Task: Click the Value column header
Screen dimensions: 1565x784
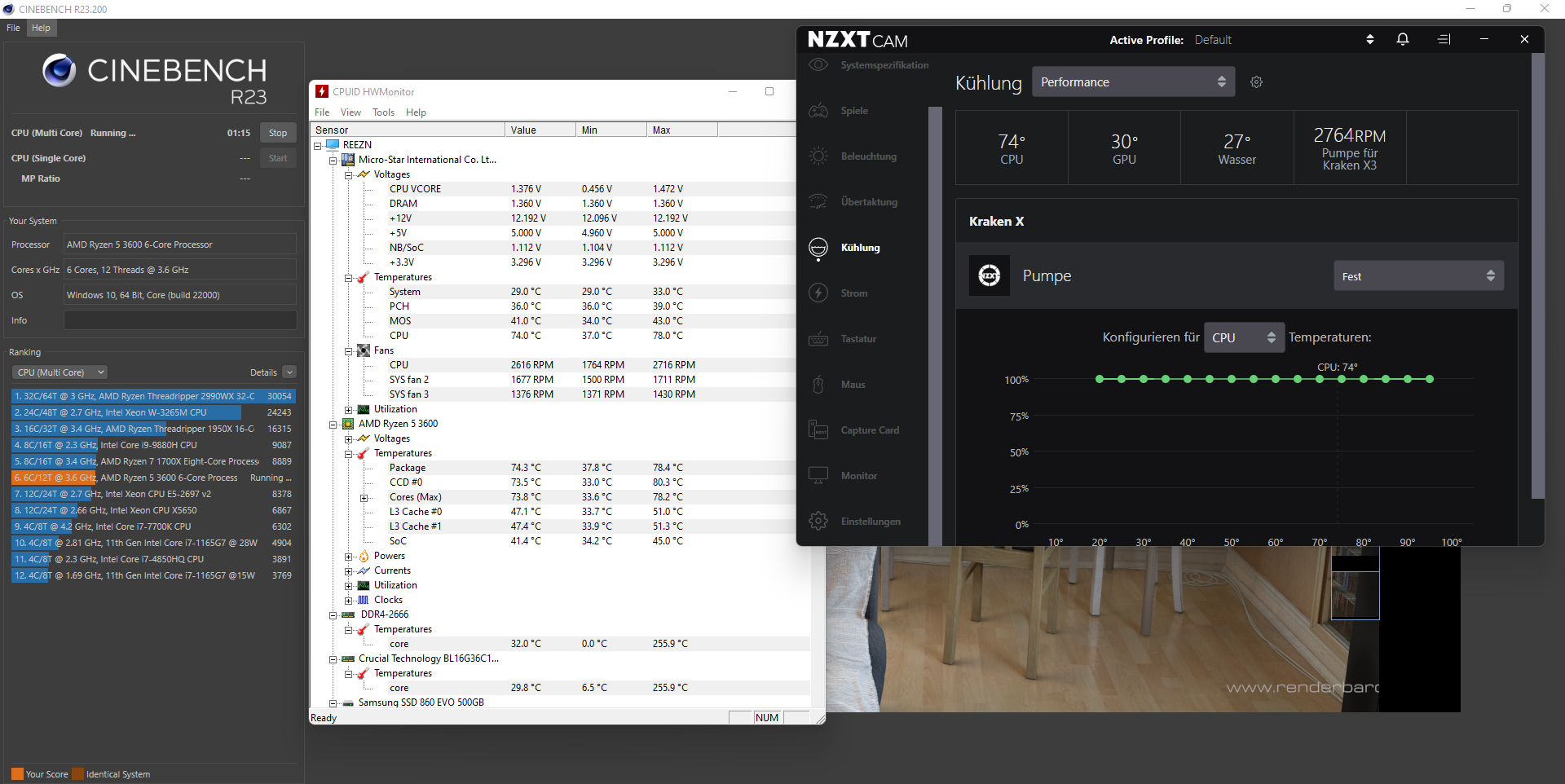Action: click(x=540, y=130)
